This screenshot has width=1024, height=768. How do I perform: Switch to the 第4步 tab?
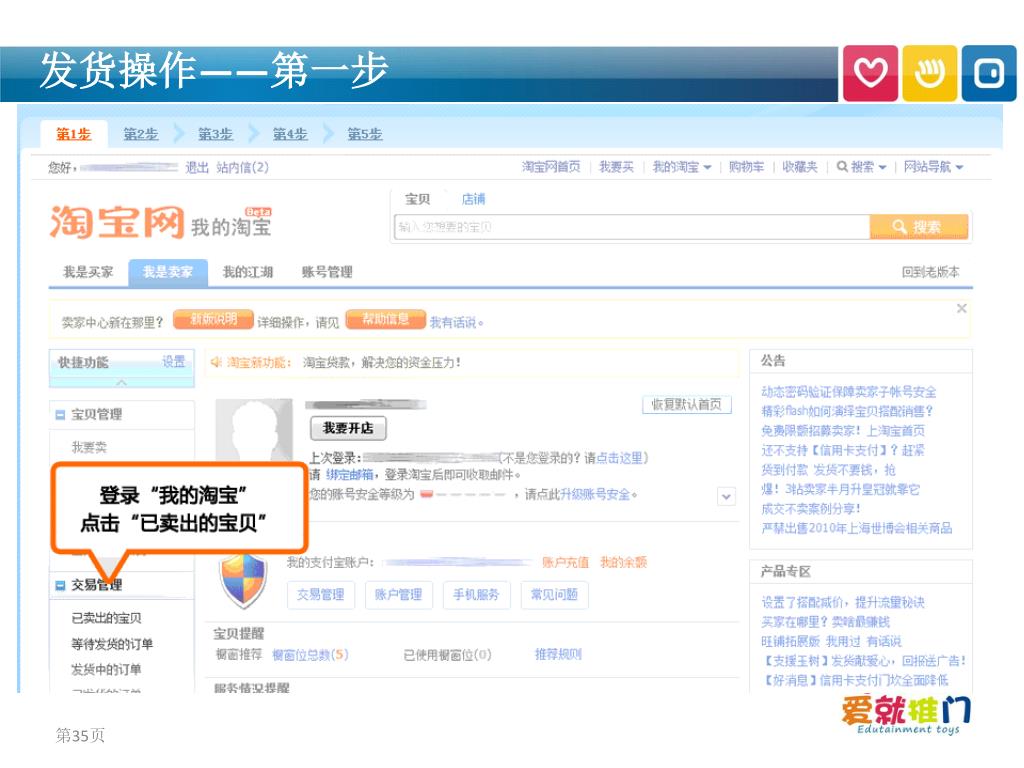pos(290,134)
